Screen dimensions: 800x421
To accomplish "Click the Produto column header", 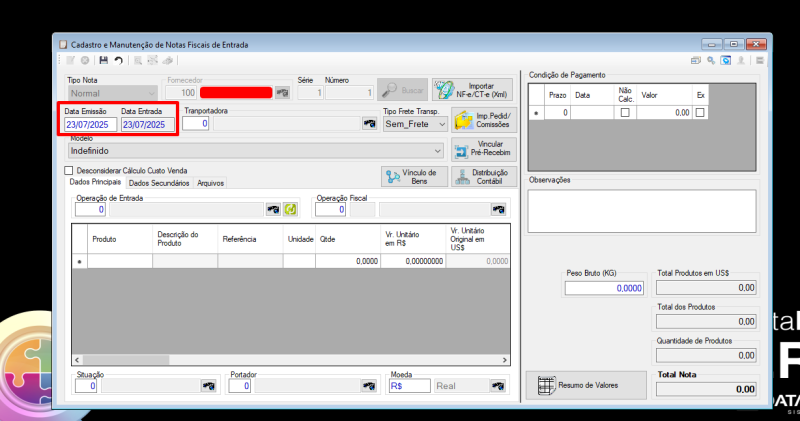I will click(x=120, y=239).
